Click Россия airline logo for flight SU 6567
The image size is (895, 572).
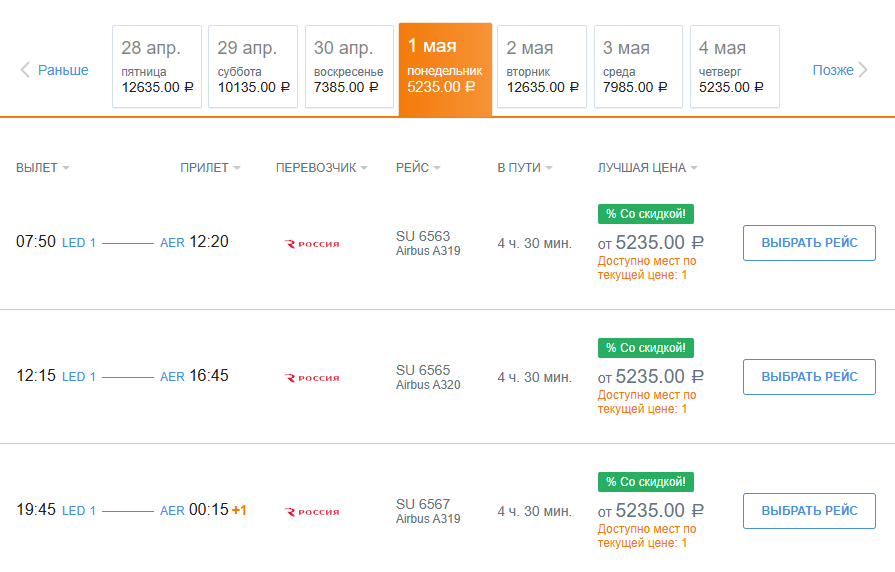click(312, 512)
